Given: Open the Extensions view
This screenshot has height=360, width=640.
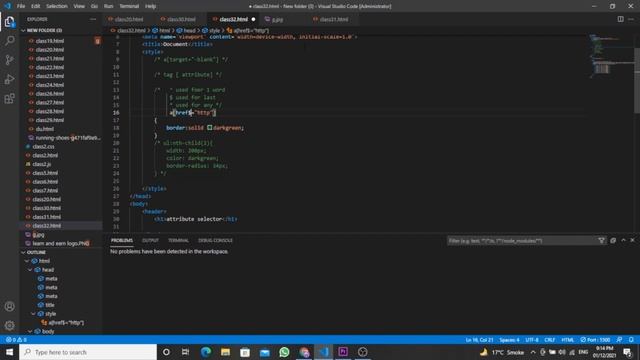Looking at the screenshot, I should [9, 98].
